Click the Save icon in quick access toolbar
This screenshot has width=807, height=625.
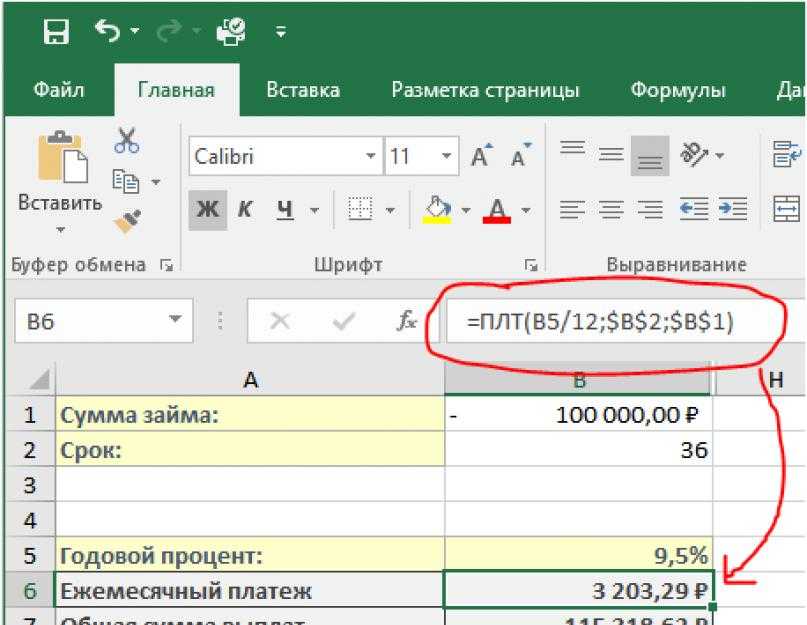56,32
